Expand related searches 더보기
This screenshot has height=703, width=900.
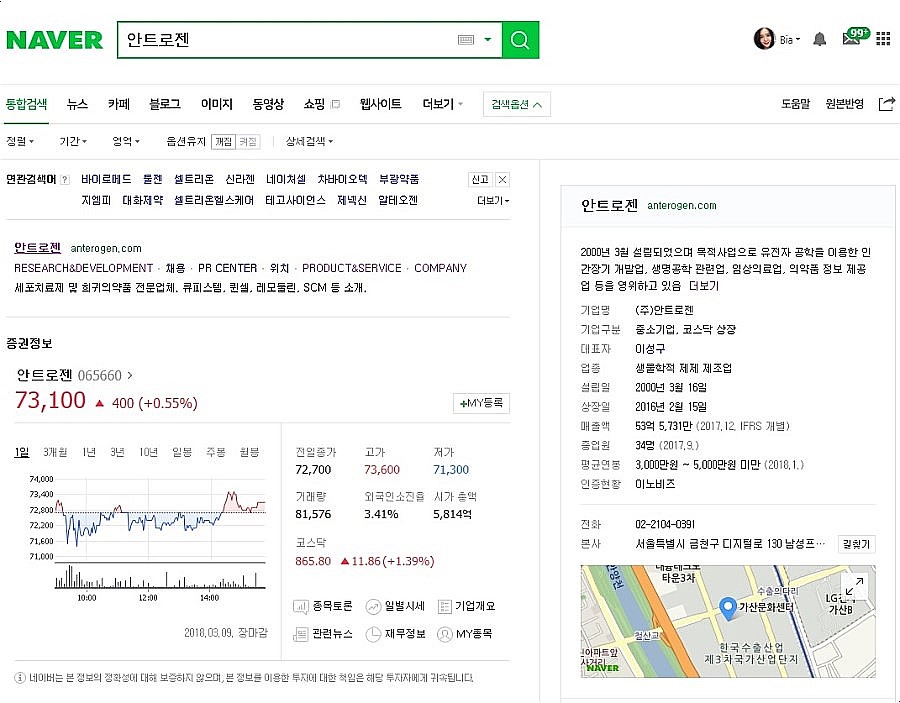tap(493, 200)
